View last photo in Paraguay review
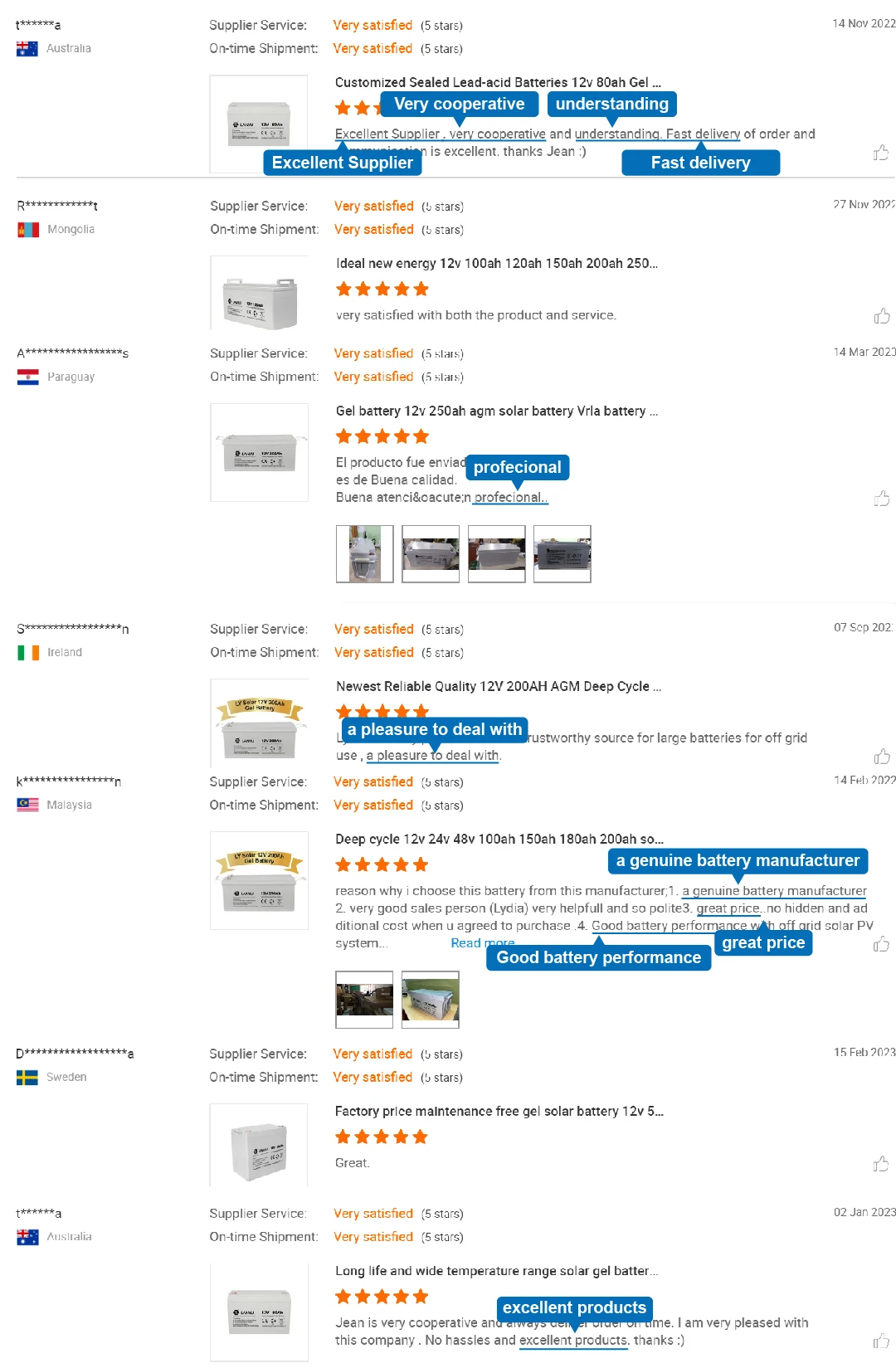The image size is (896, 1368). (562, 554)
